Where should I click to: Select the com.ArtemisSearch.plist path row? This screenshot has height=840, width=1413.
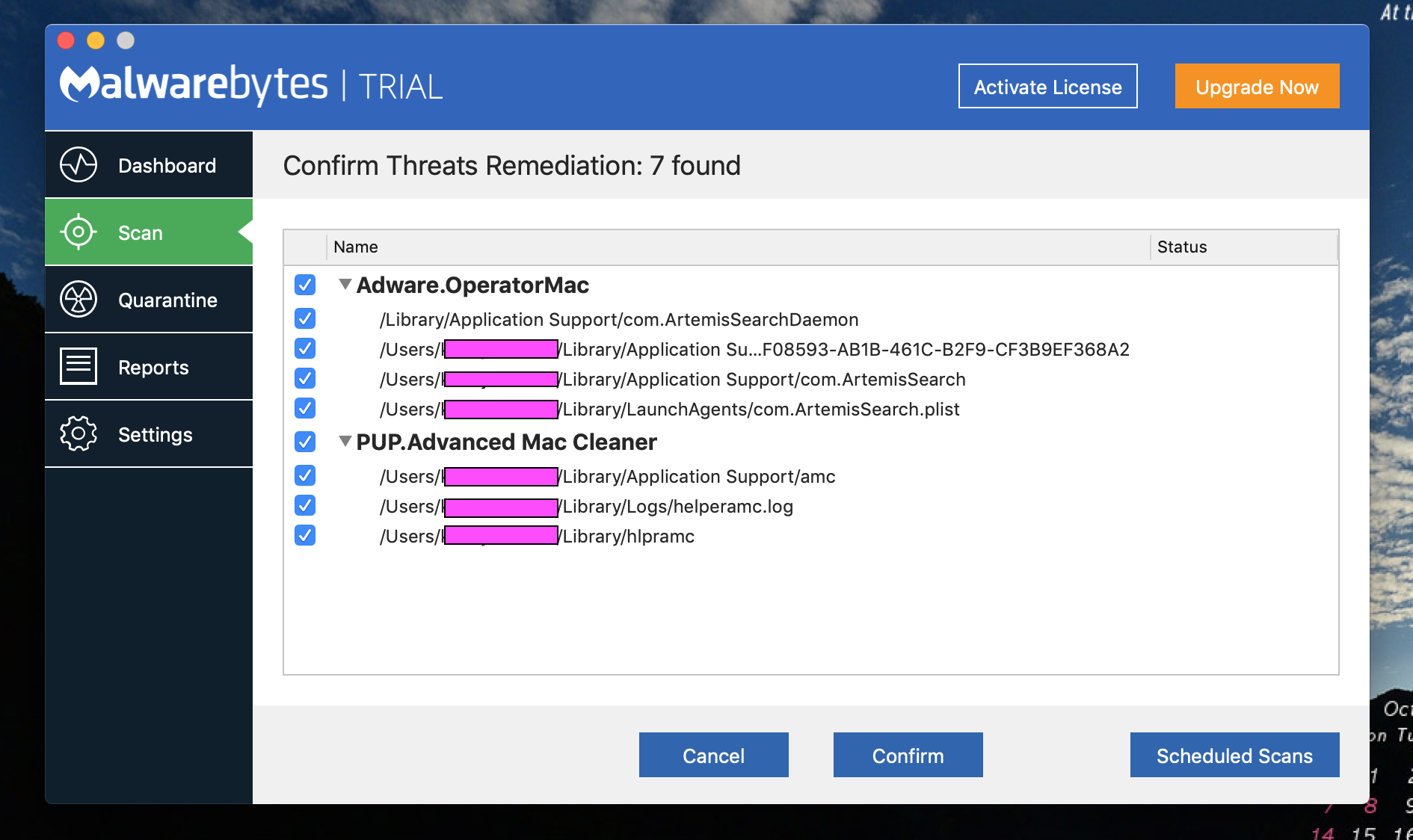tap(811, 409)
